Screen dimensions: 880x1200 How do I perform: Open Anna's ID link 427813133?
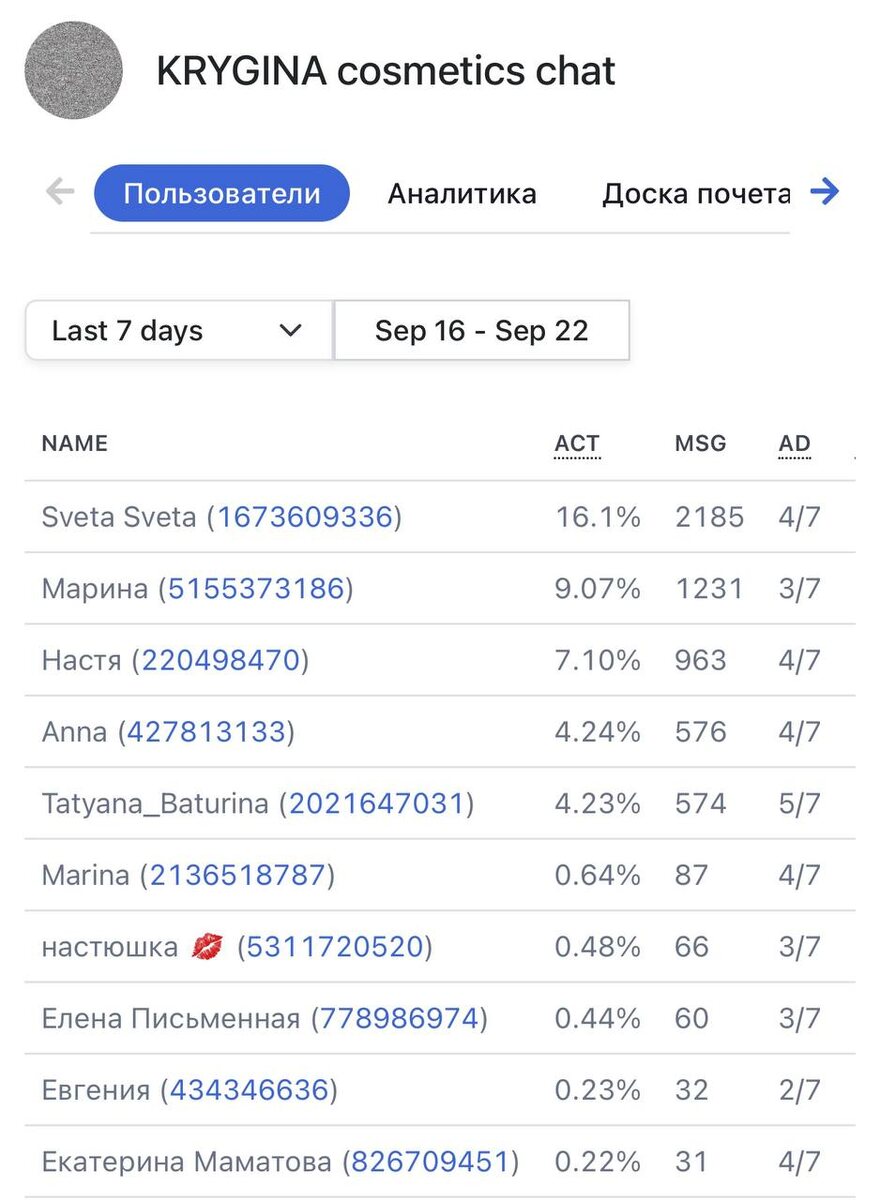pos(206,732)
